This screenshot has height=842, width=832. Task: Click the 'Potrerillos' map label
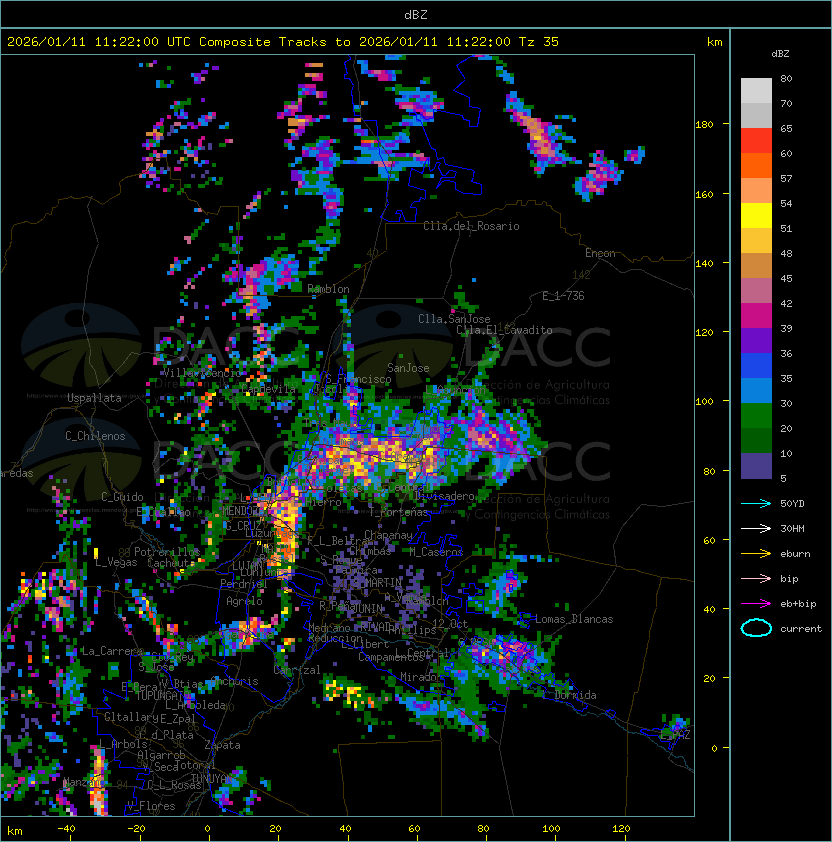(x=167, y=552)
